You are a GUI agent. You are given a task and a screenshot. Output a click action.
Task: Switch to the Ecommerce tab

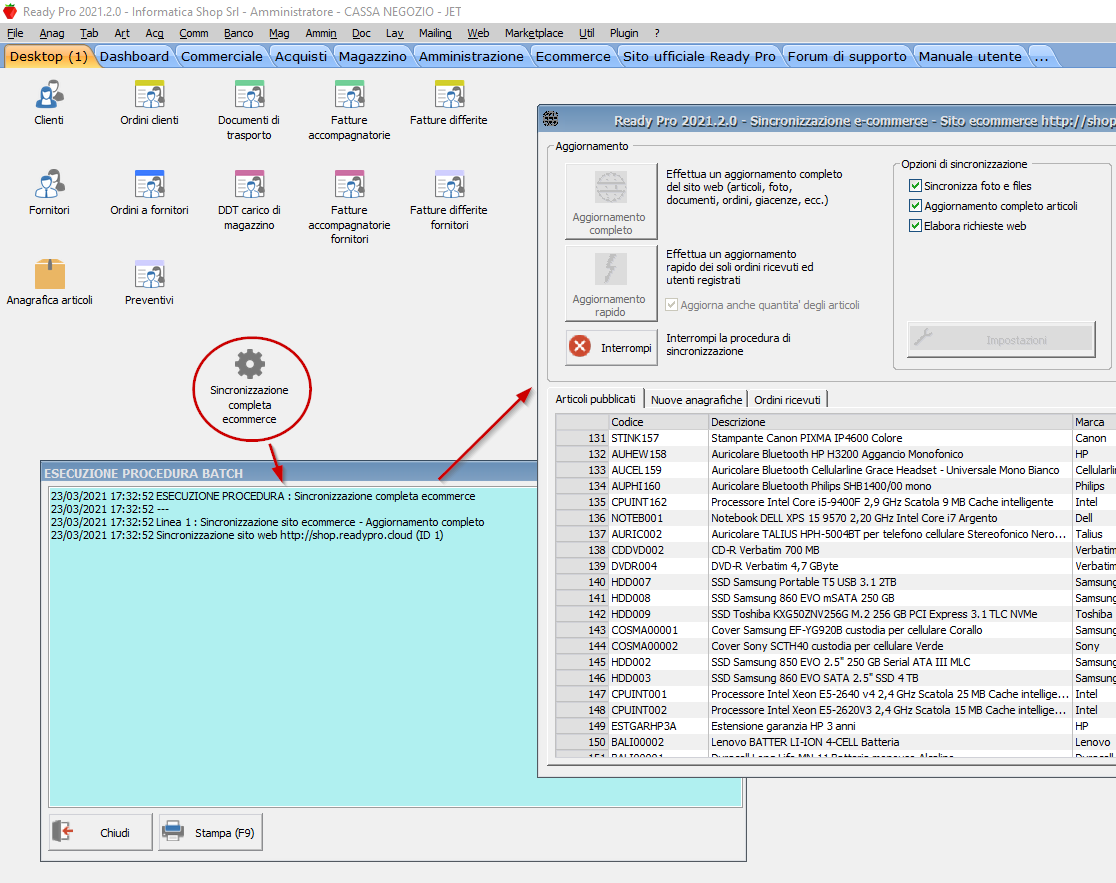point(573,56)
